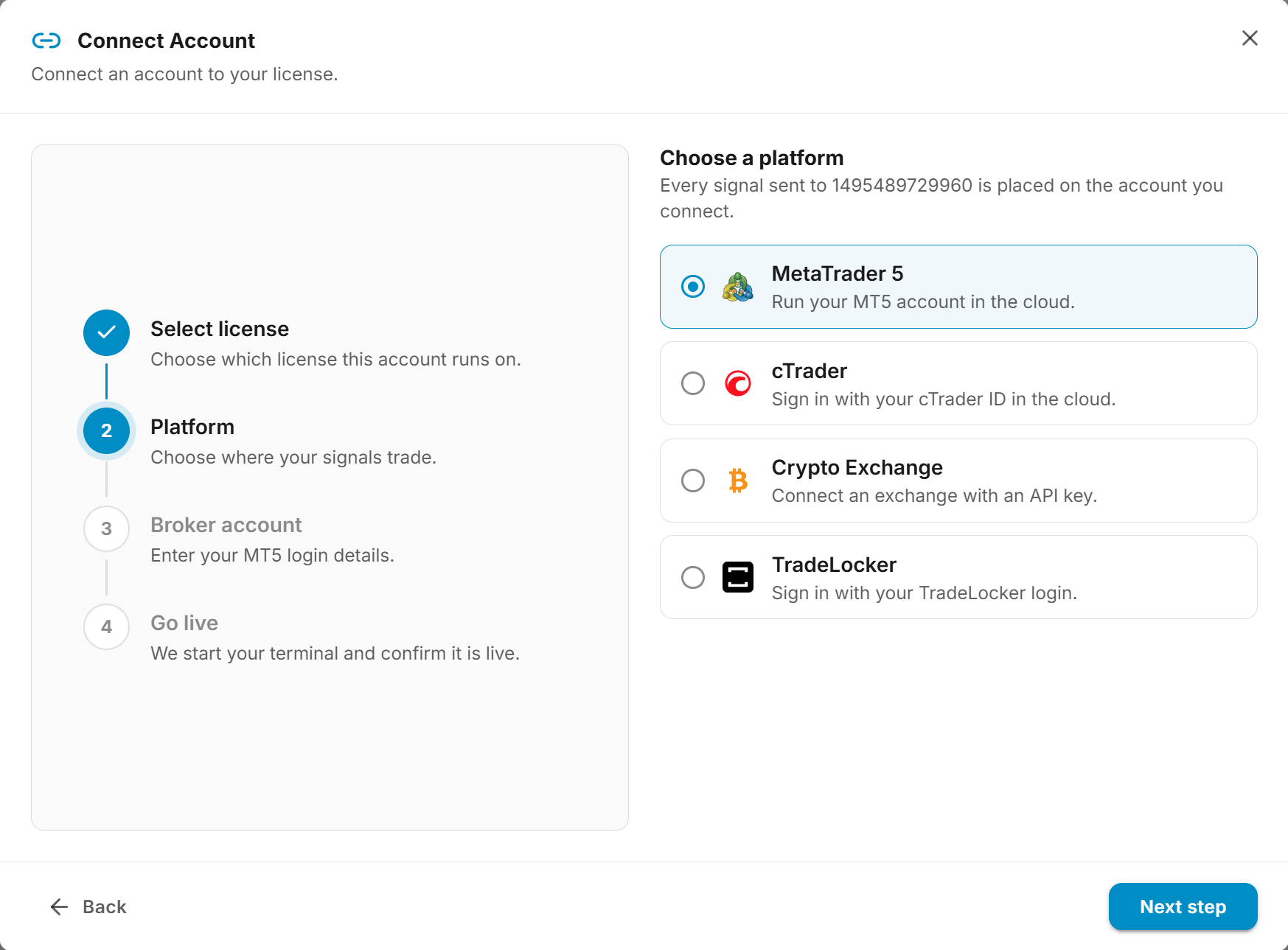Click the black TradeLocker logo icon

(737, 577)
